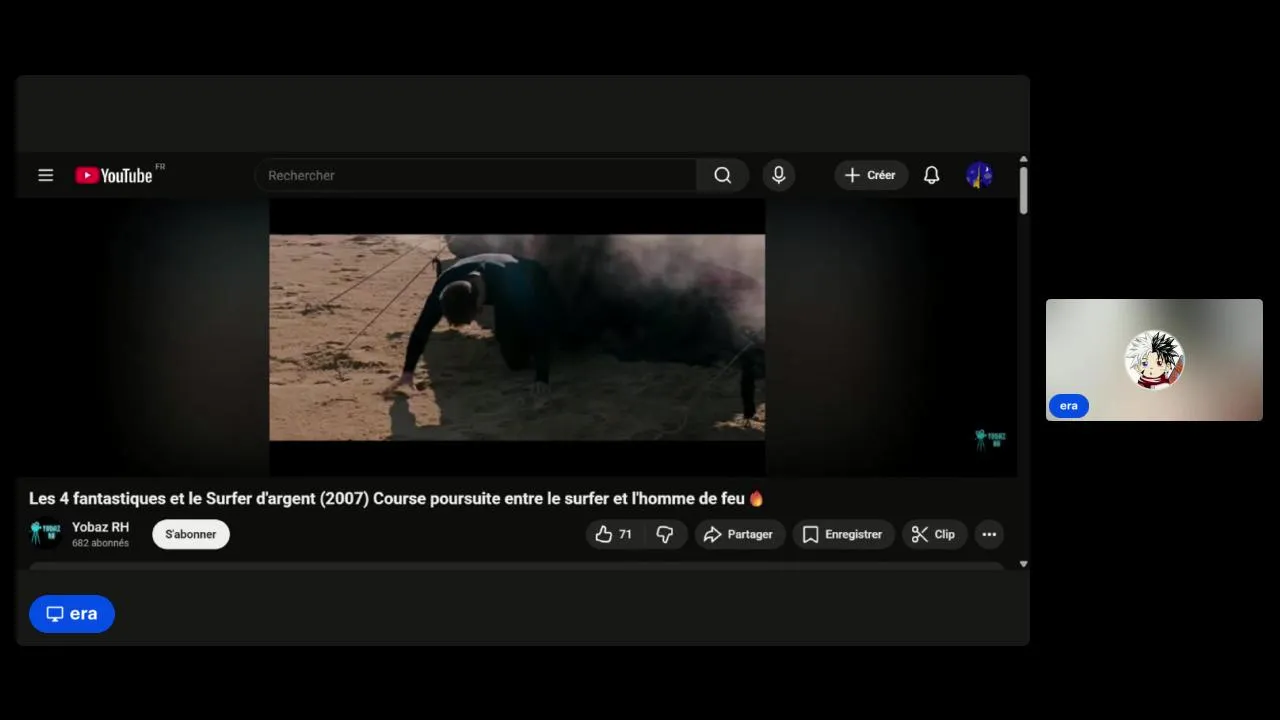Subscribe with the S'abonner button

(191, 534)
